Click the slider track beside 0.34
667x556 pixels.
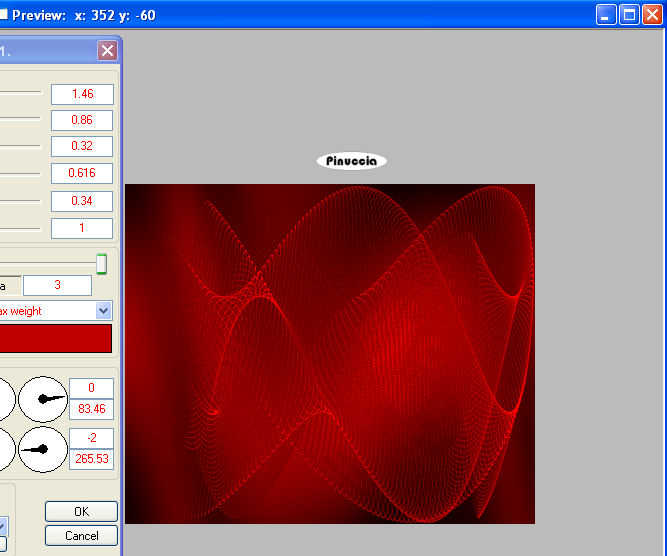click(x=20, y=201)
